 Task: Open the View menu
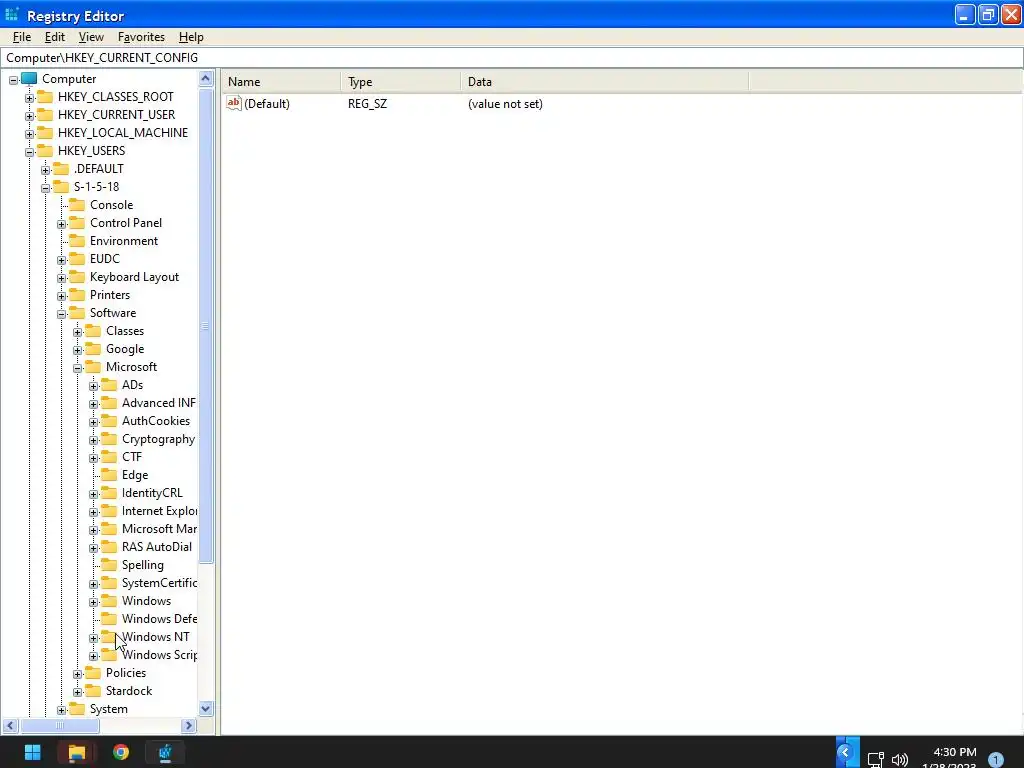pyautogui.click(x=91, y=37)
